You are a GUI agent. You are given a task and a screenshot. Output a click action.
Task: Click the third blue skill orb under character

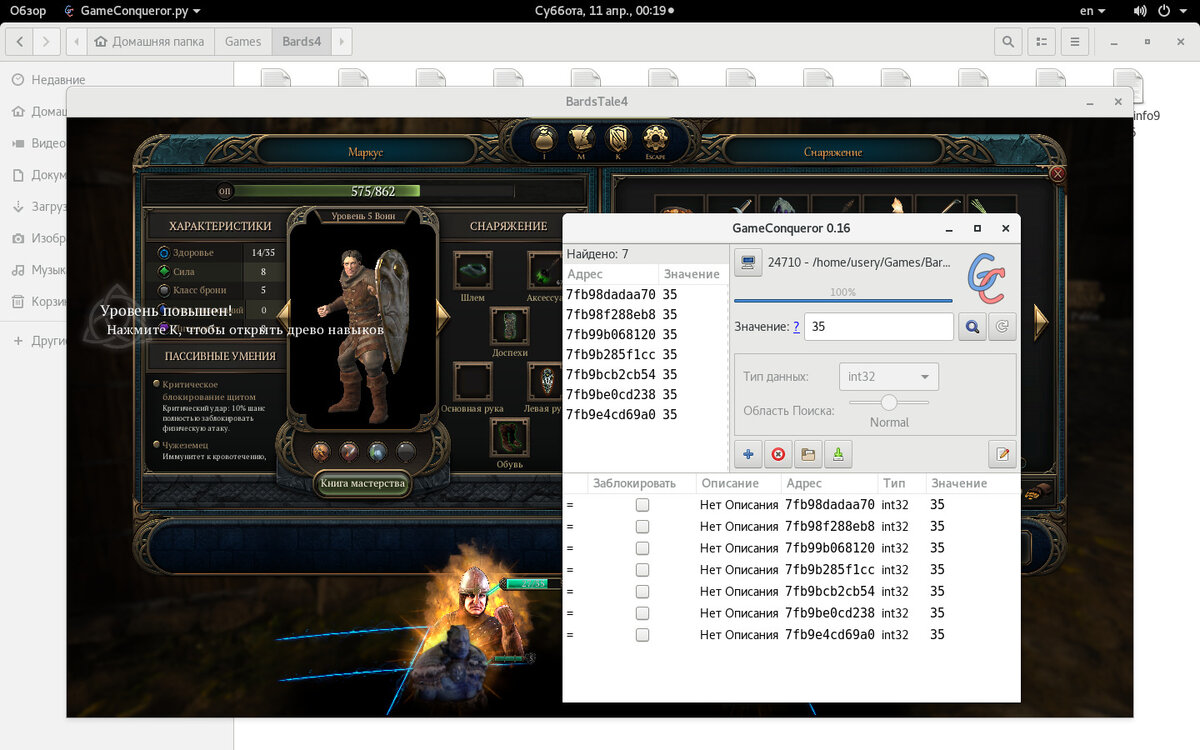(x=378, y=451)
